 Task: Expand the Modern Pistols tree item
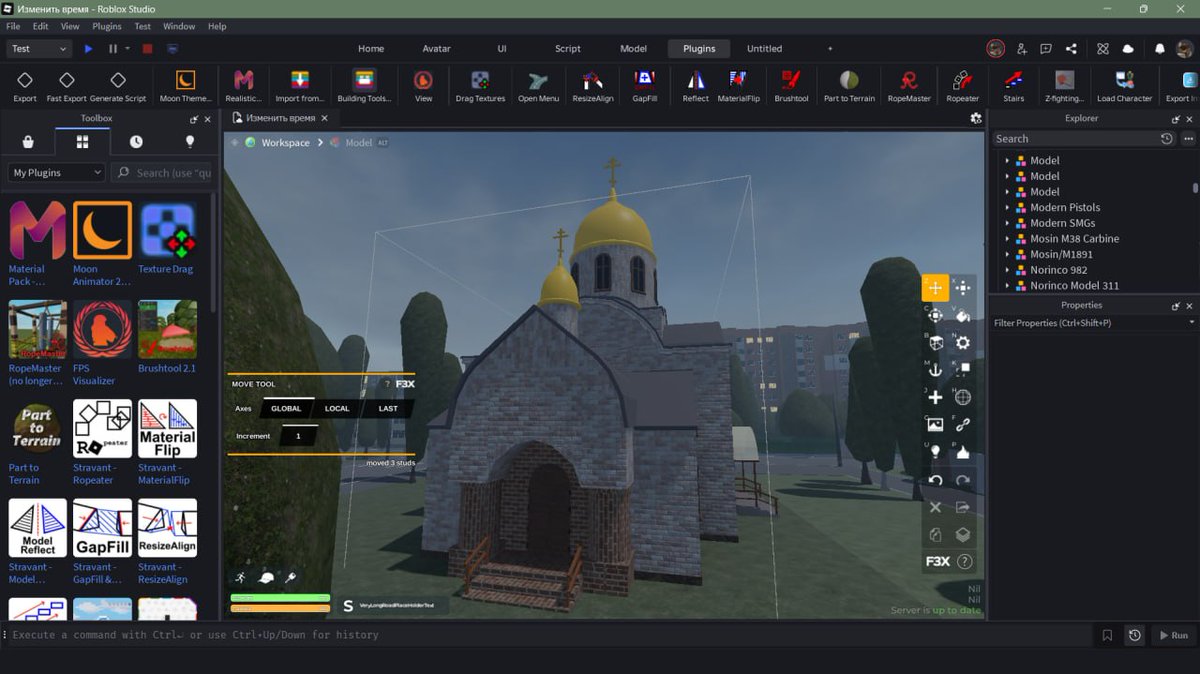(1007, 208)
